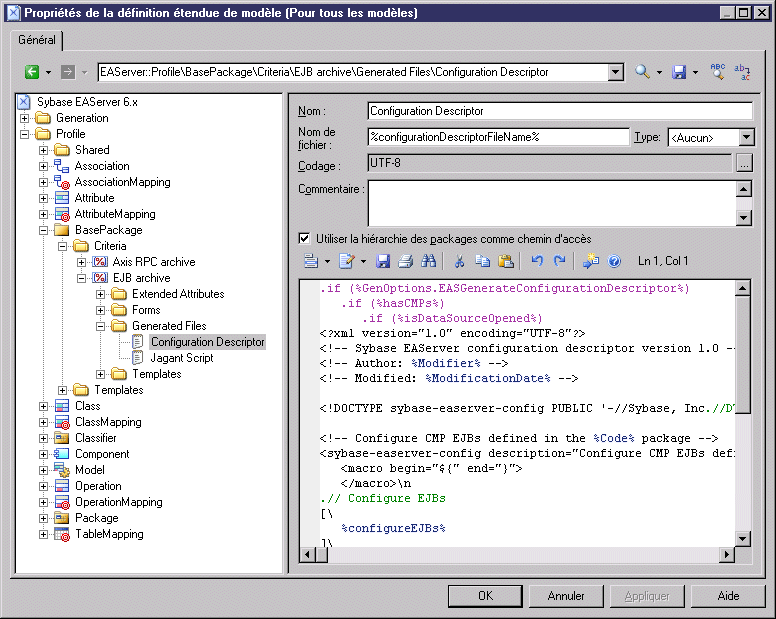Image resolution: width=776 pixels, height=619 pixels.
Task: Click the ab-ac replace-in-items icon
Action: tap(742, 72)
